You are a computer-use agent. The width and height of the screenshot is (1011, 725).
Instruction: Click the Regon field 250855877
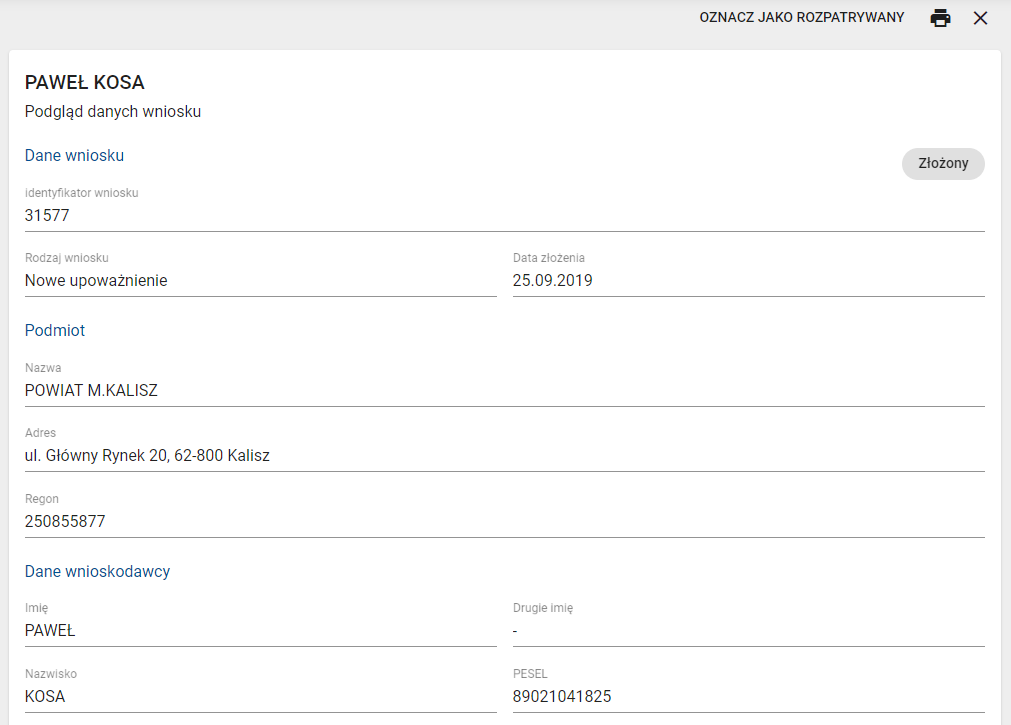[x=504, y=522]
